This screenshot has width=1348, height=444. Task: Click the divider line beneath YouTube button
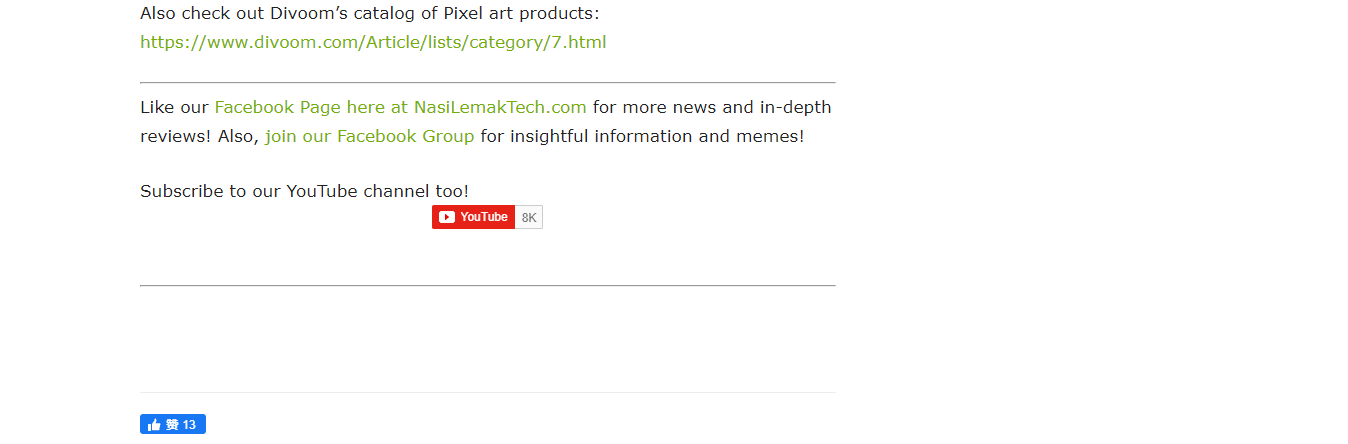click(487, 285)
